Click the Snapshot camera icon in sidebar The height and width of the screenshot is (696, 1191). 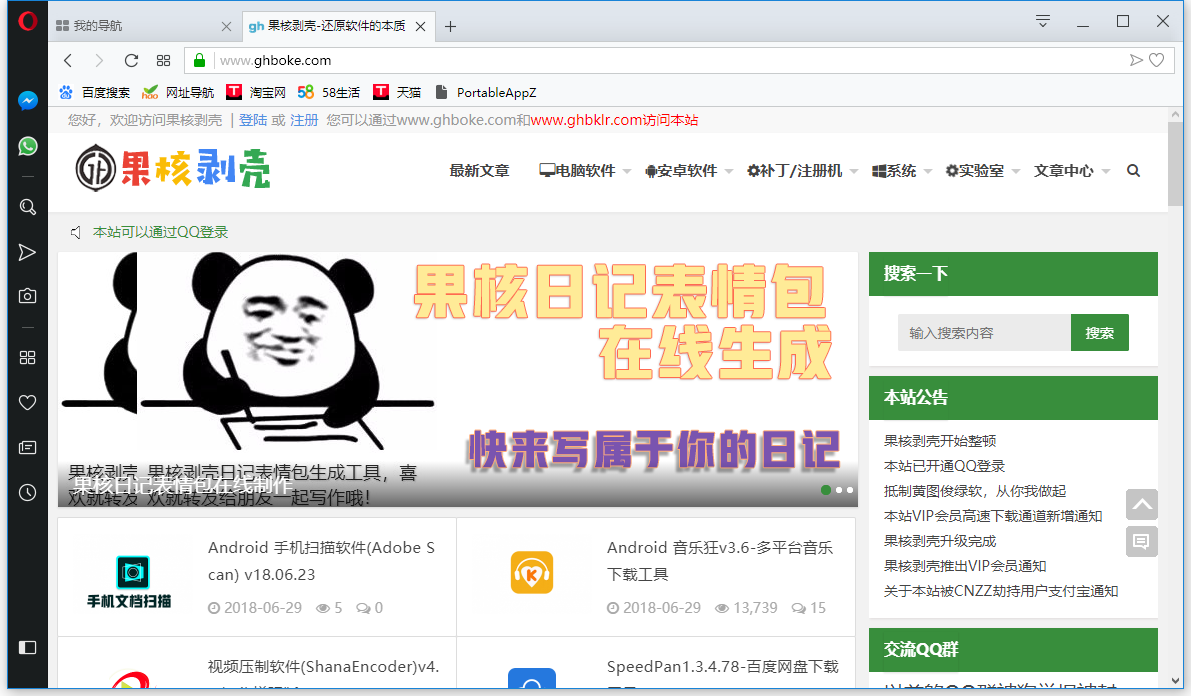tap(28, 296)
